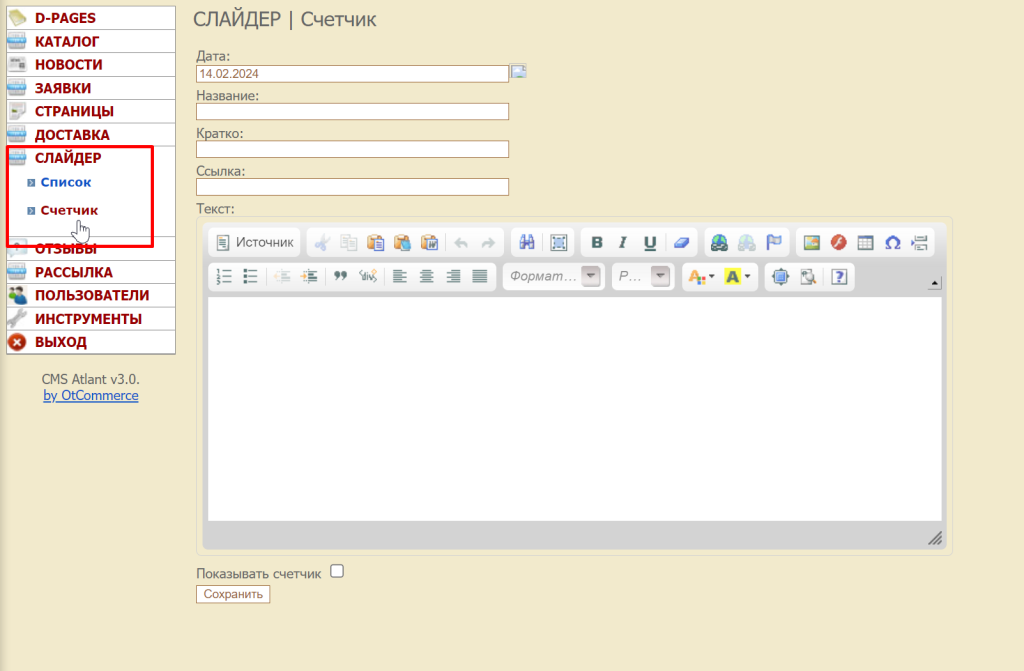The width and height of the screenshot is (1024, 671).
Task: Click the Кратко input field
Action: point(352,149)
